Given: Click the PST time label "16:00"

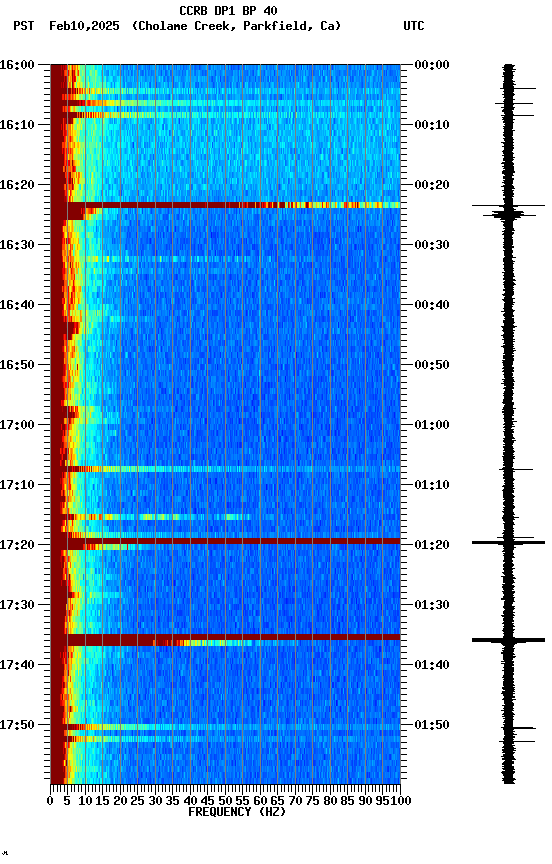Looking at the screenshot, I should [x=17, y=65].
